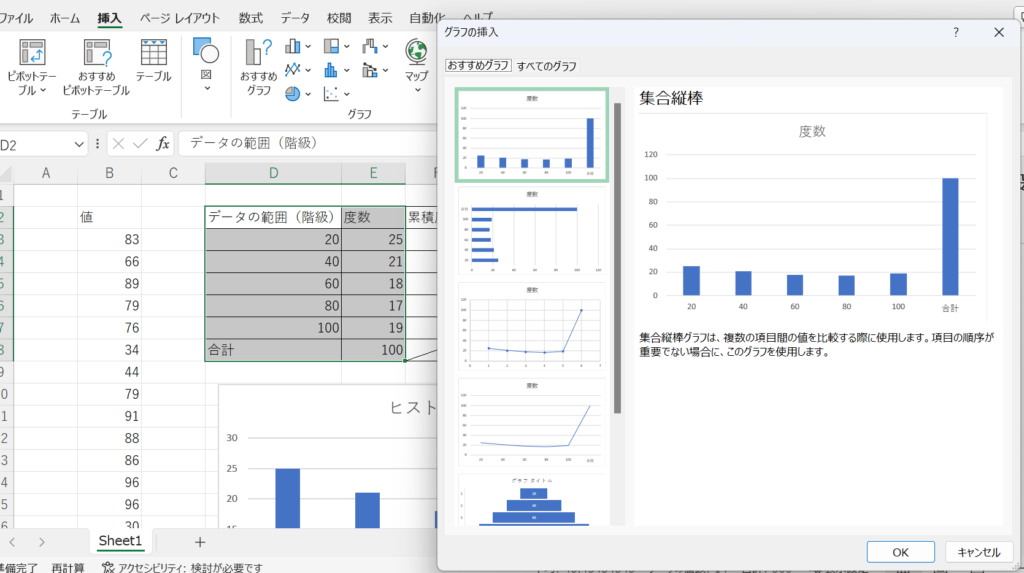Close the グラフの挿入 dialog

[x=999, y=32]
